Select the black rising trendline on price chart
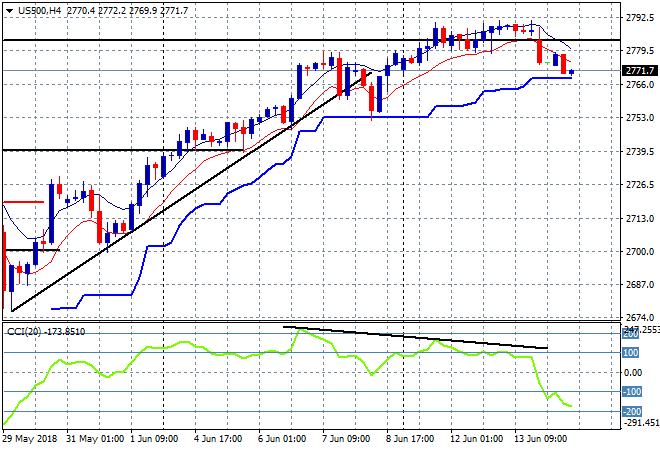The image size is (660, 450). tap(192, 192)
